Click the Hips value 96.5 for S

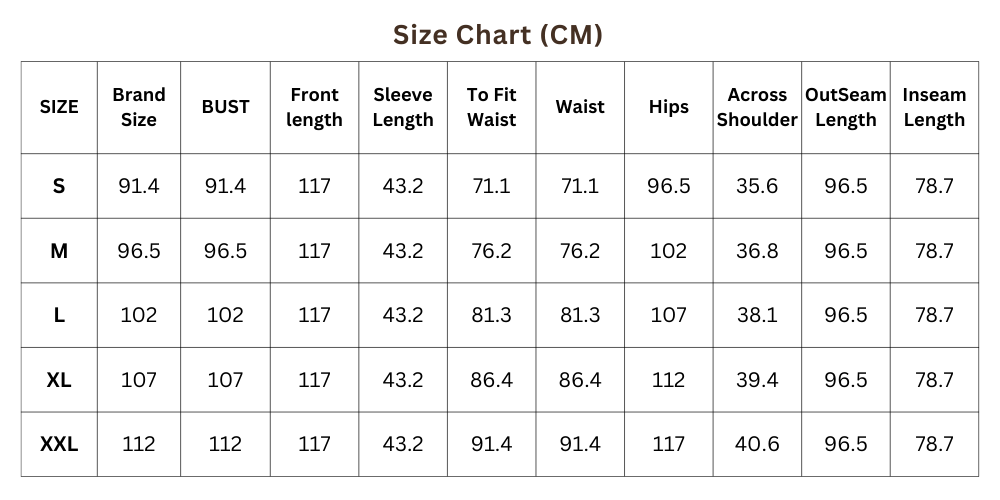point(668,186)
